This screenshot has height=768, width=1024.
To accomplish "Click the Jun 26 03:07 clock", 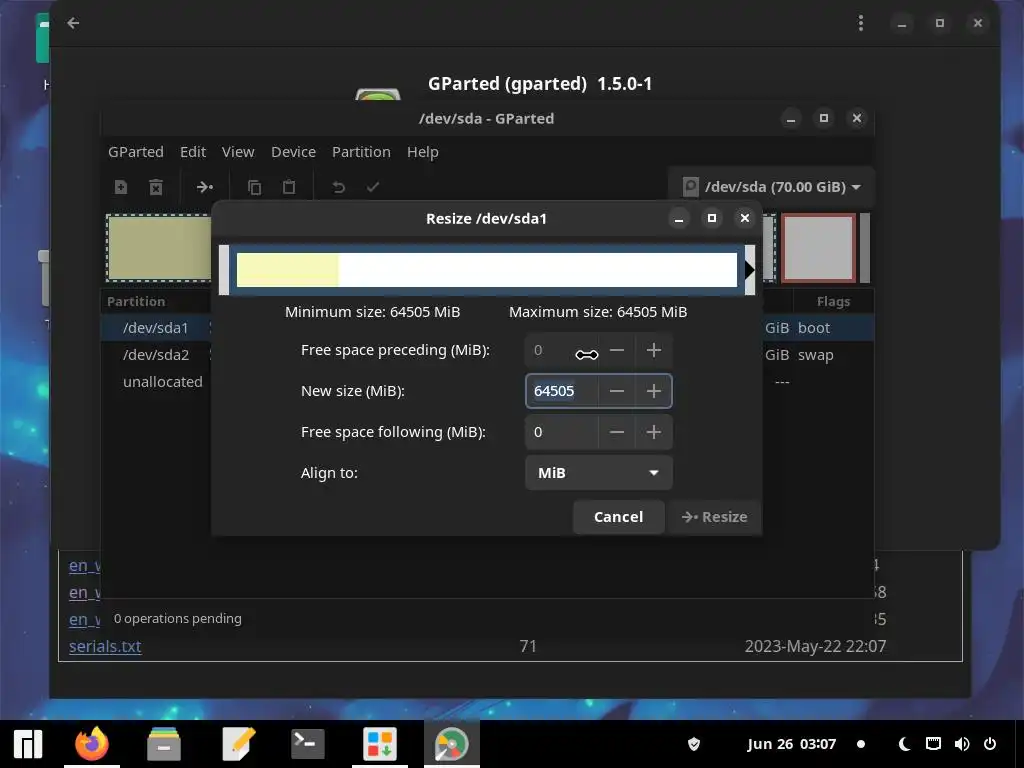I will coord(792,744).
